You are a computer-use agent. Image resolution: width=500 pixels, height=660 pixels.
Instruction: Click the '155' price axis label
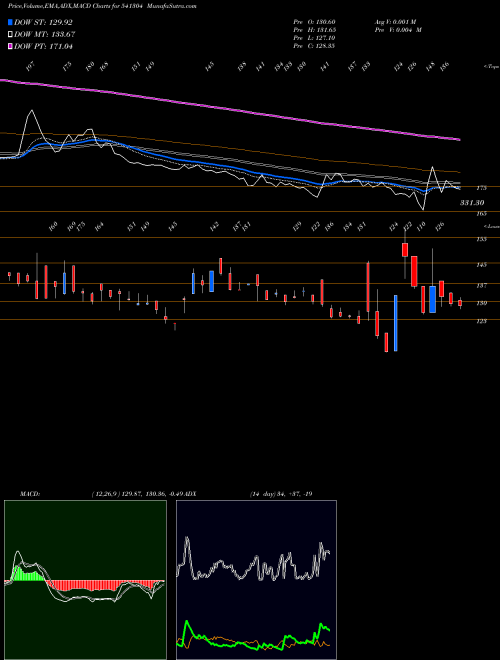coord(482,239)
